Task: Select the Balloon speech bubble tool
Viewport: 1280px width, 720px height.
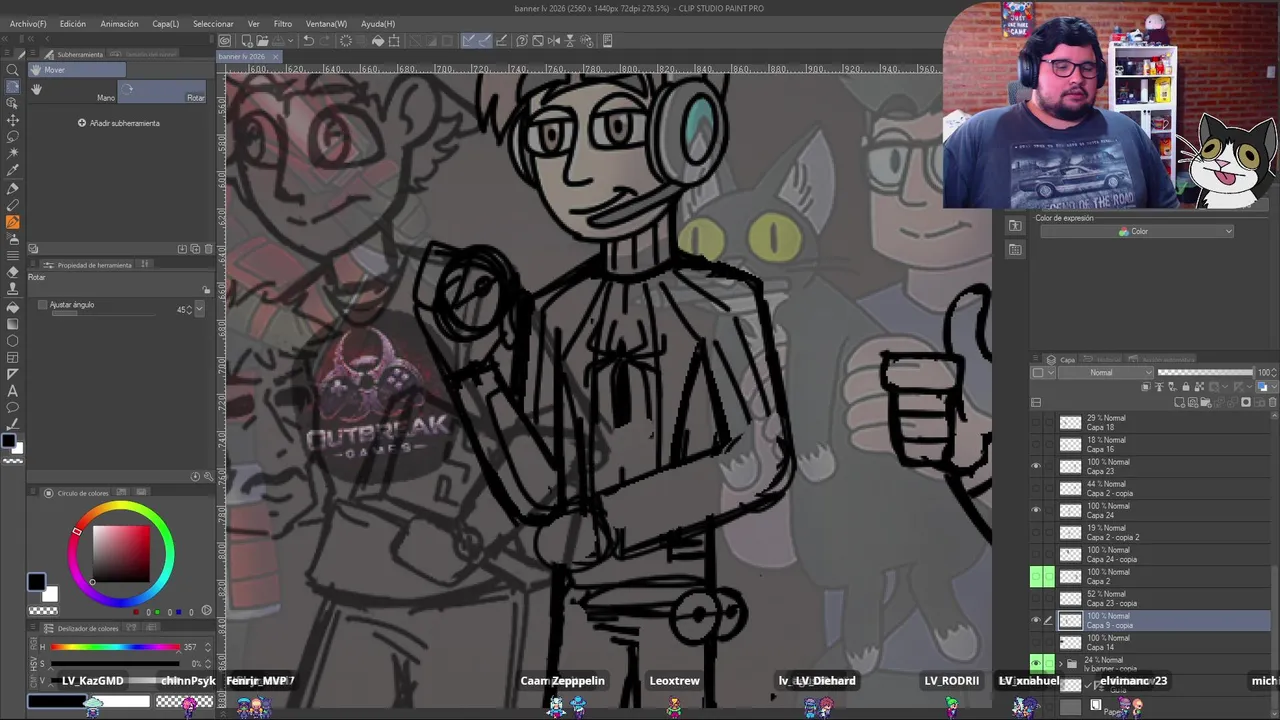Action: tap(13, 408)
